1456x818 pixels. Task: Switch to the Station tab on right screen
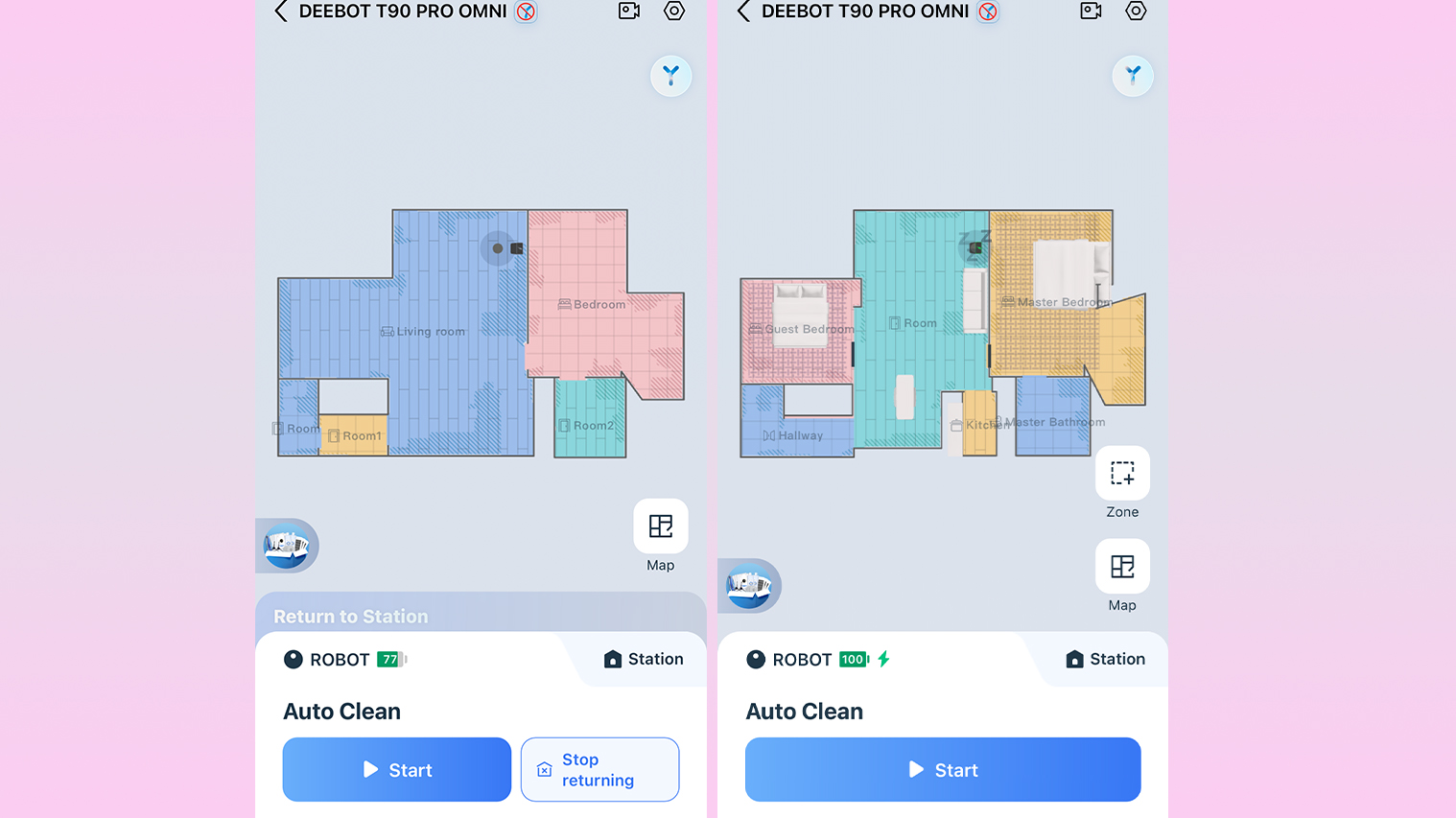coord(1105,659)
